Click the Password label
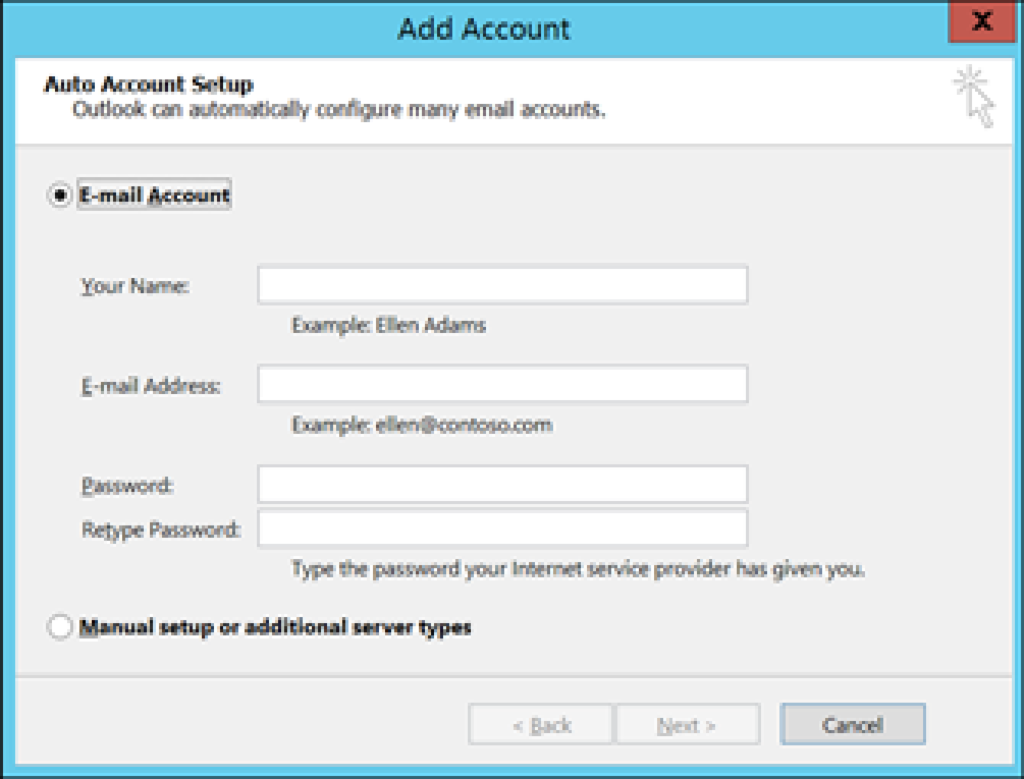This screenshot has height=779, width=1024. (127, 486)
